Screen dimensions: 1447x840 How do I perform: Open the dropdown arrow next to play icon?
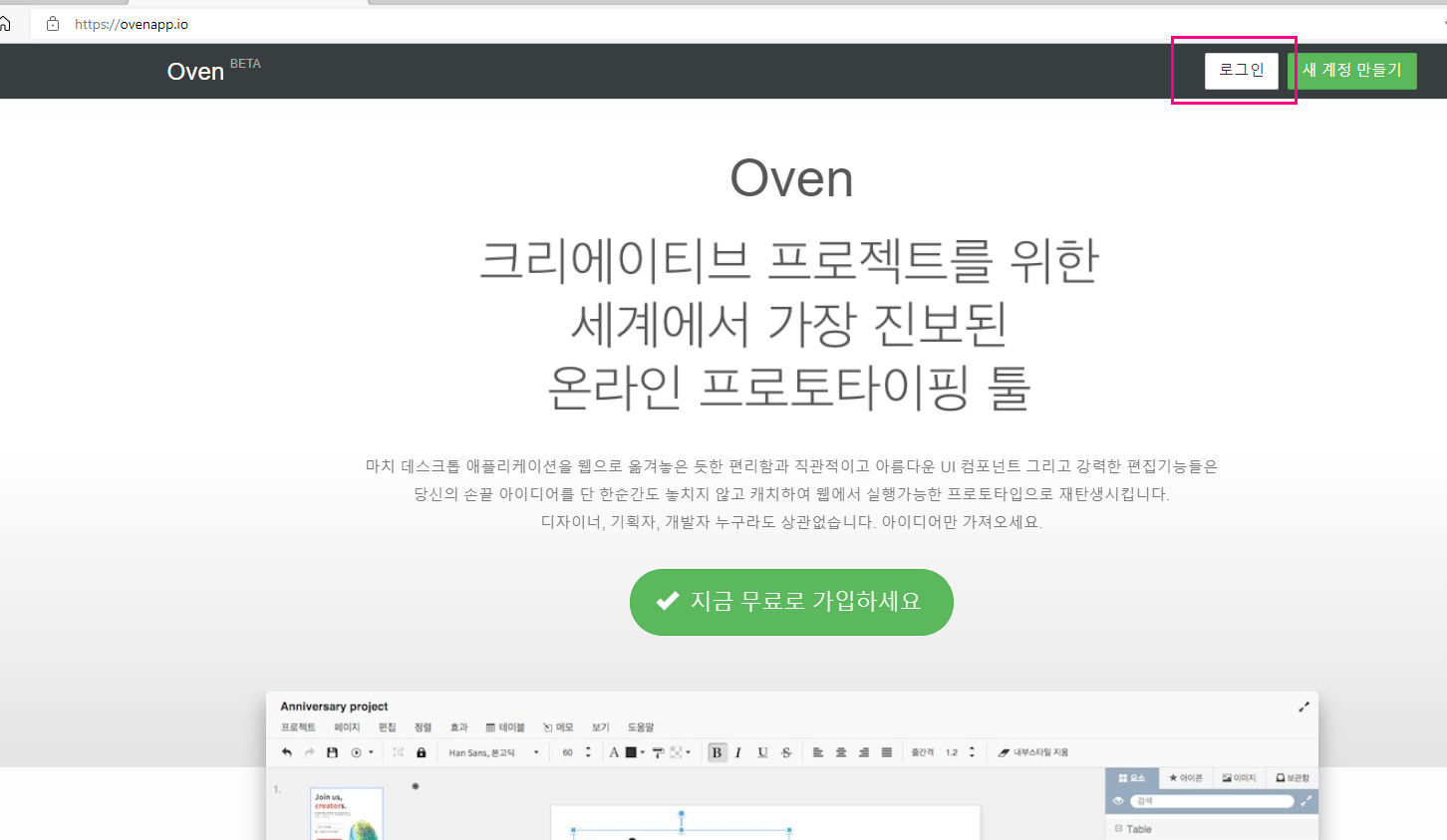click(x=371, y=752)
